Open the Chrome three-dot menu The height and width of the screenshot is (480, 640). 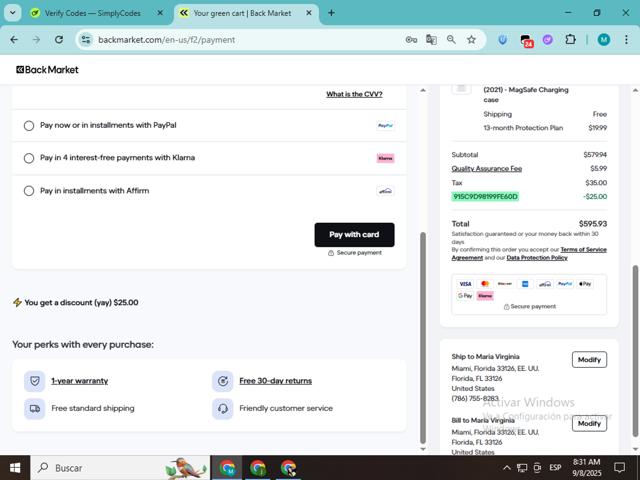[626, 40]
